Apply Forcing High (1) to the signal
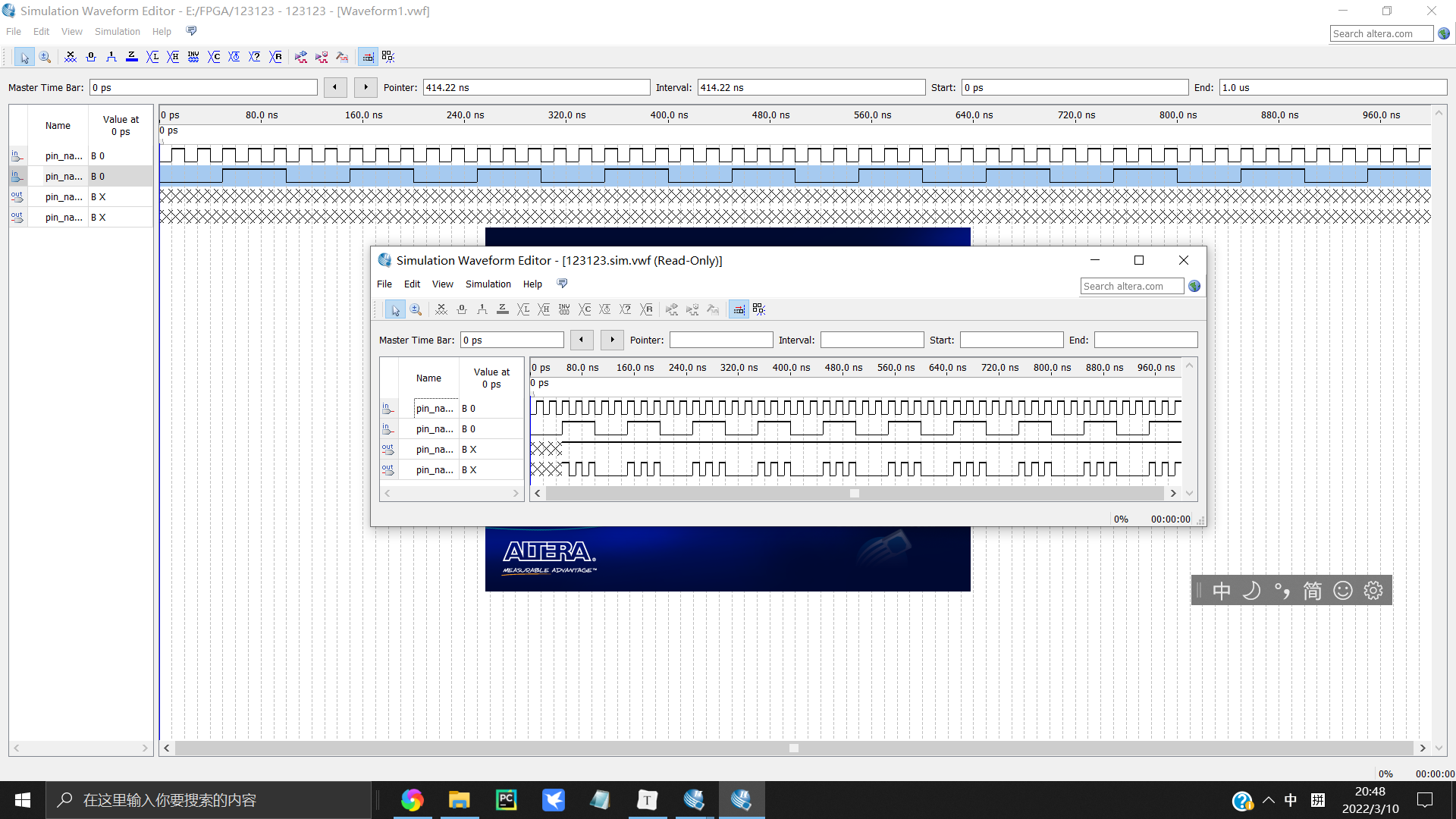The width and height of the screenshot is (1456, 819). pyautogui.click(x=111, y=57)
